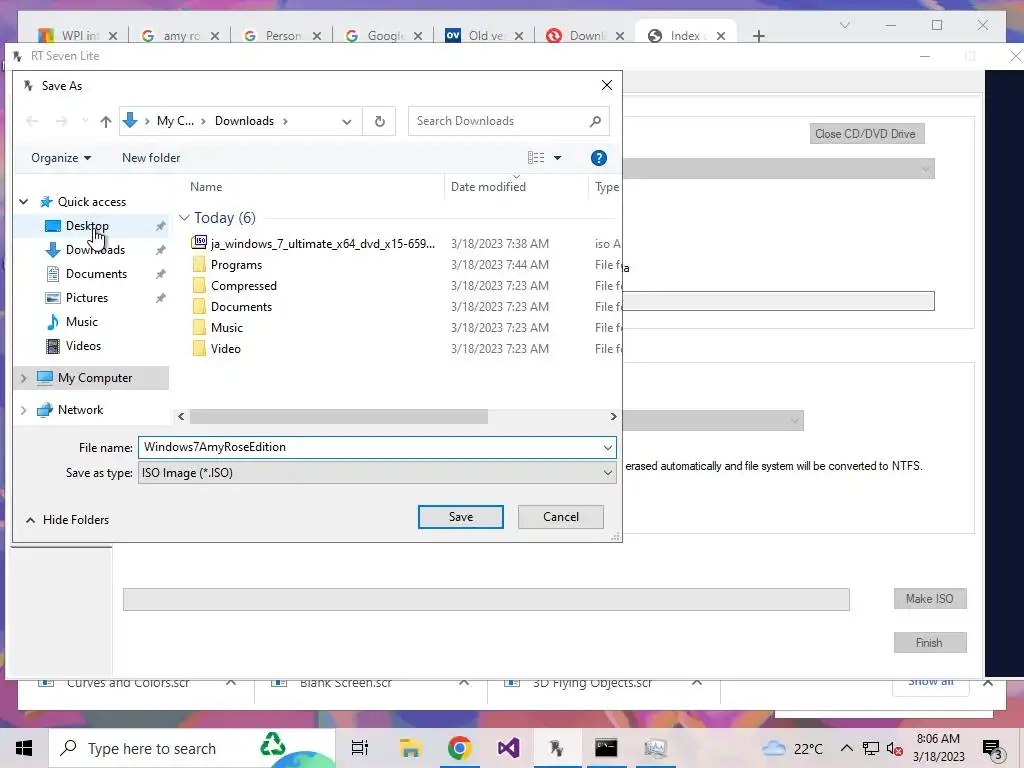Viewport: 1024px width, 768px height.
Task: Open the notification center icon
Action: pyautogui.click(x=992, y=750)
